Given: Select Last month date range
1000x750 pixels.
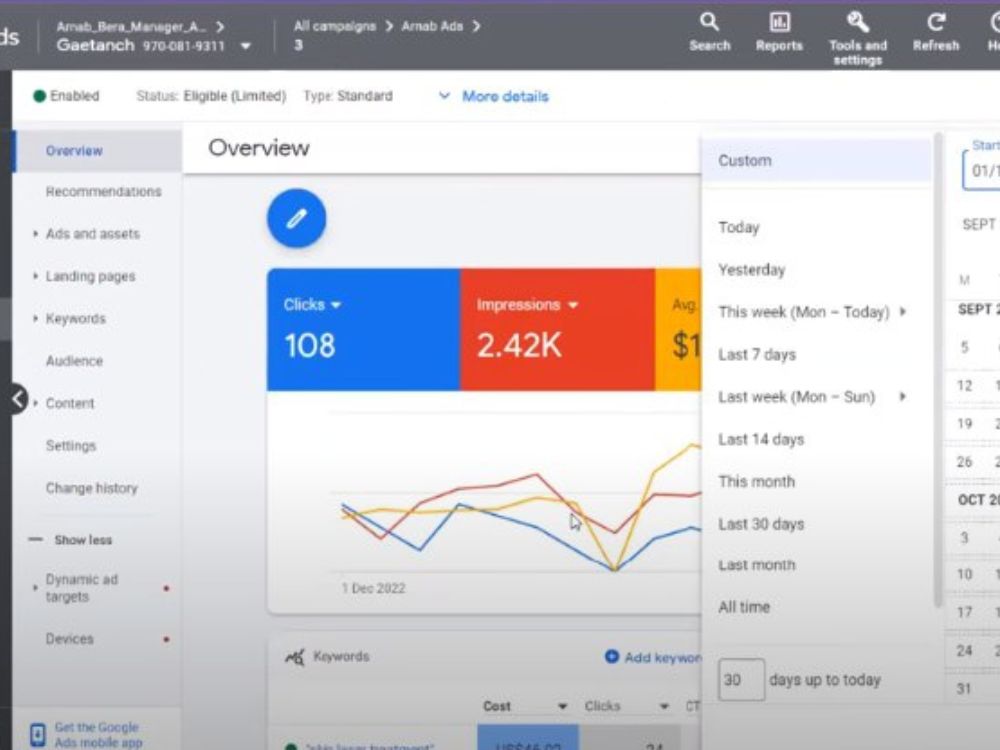Looking at the screenshot, I should (756, 565).
